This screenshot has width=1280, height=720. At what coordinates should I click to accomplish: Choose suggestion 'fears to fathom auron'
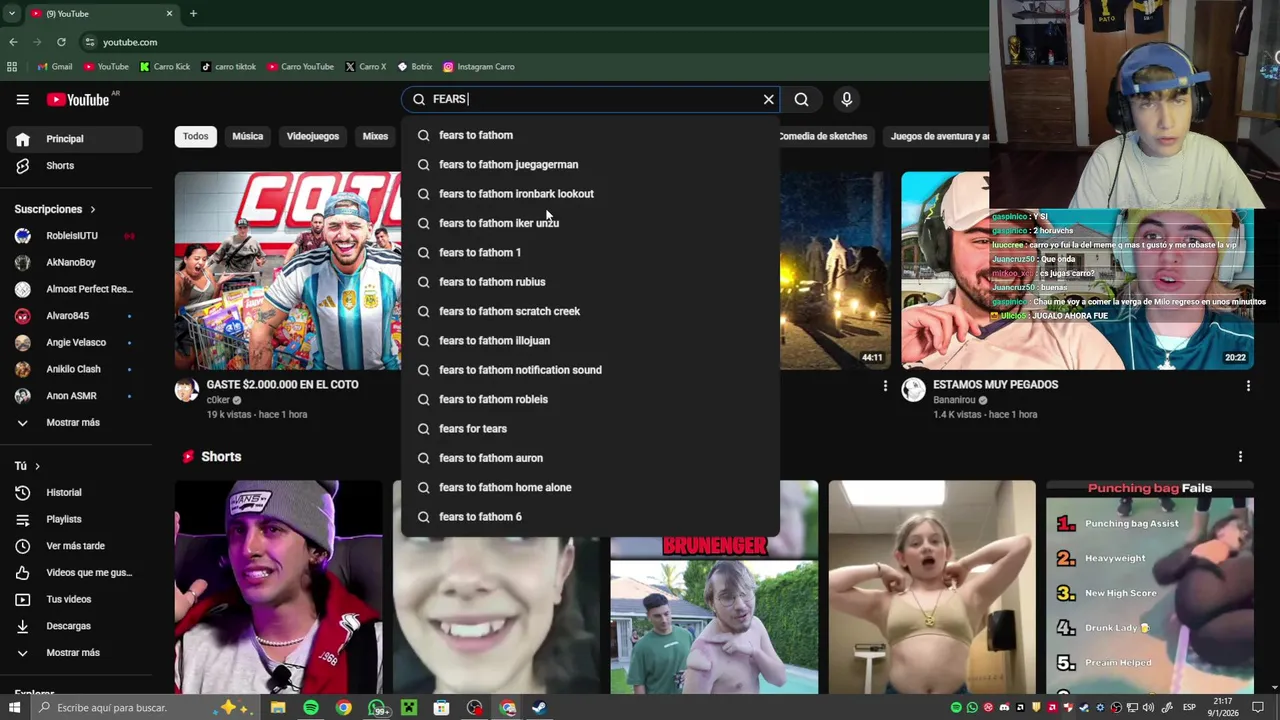click(x=590, y=458)
